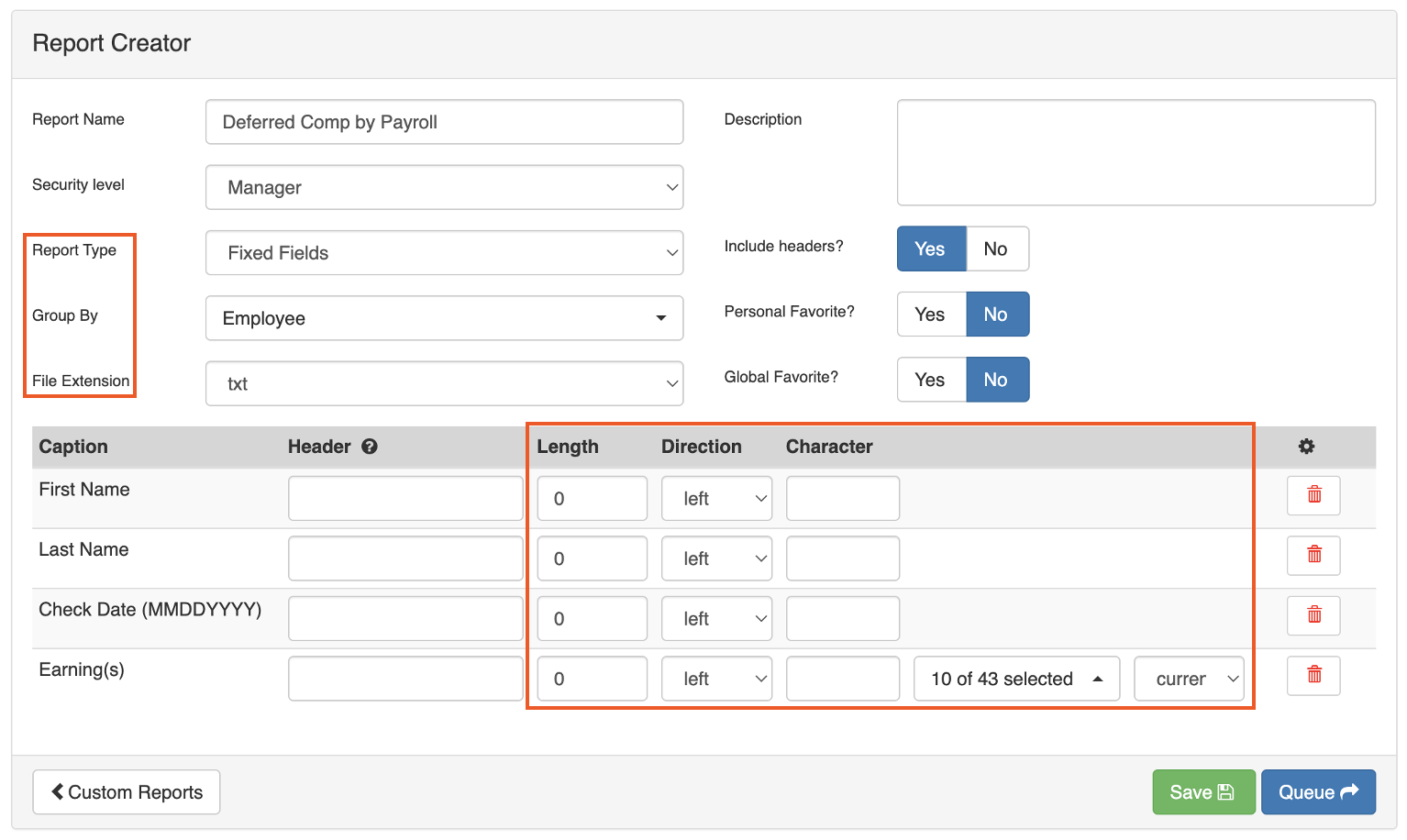Enable Personal Favorite
The image size is (1407, 840).
930,314
